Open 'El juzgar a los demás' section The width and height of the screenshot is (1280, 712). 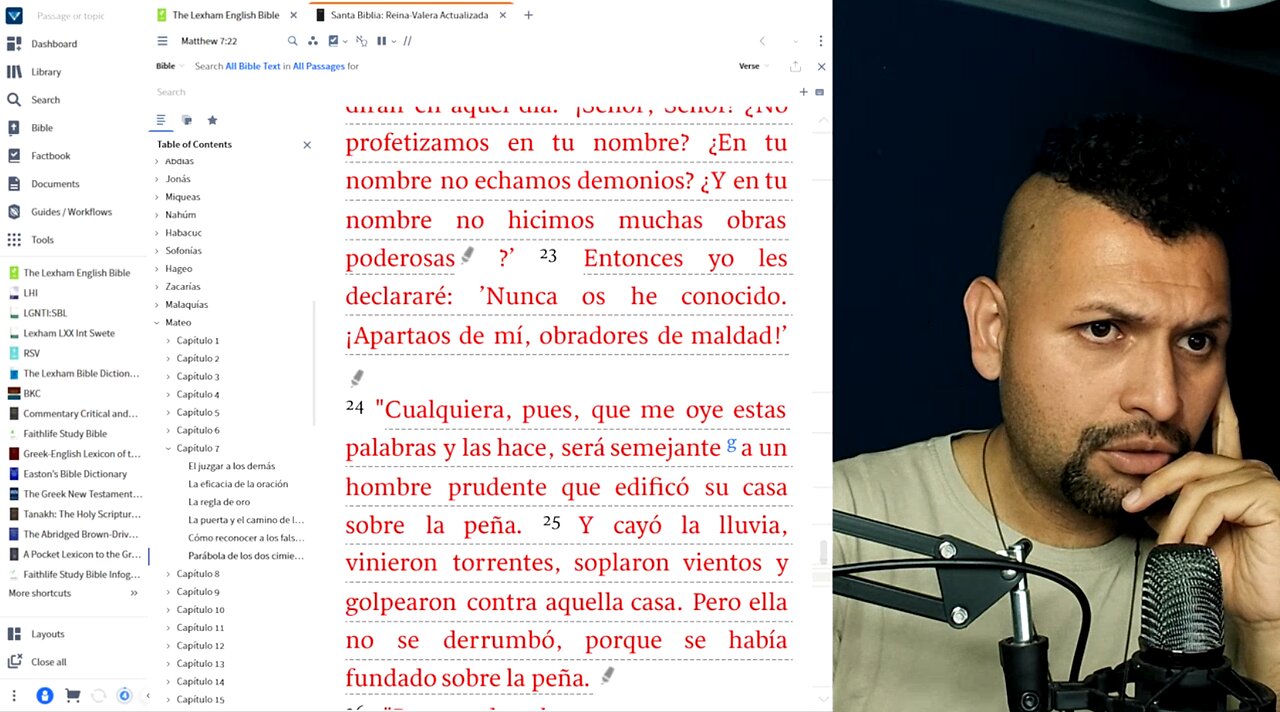(231, 466)
